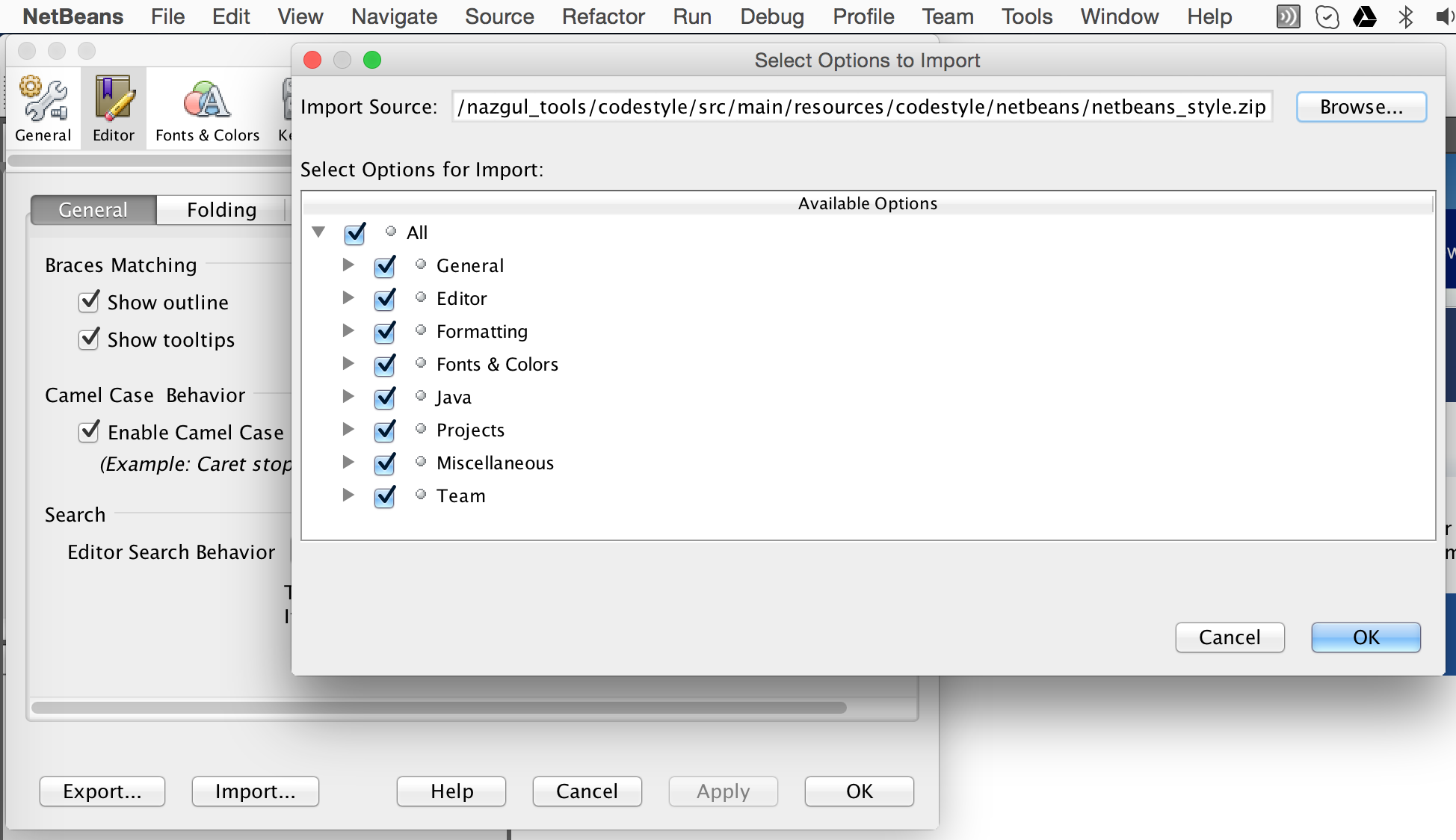
Task: Select the Miscellaneous row label
Action: click(x=495, y=463)
